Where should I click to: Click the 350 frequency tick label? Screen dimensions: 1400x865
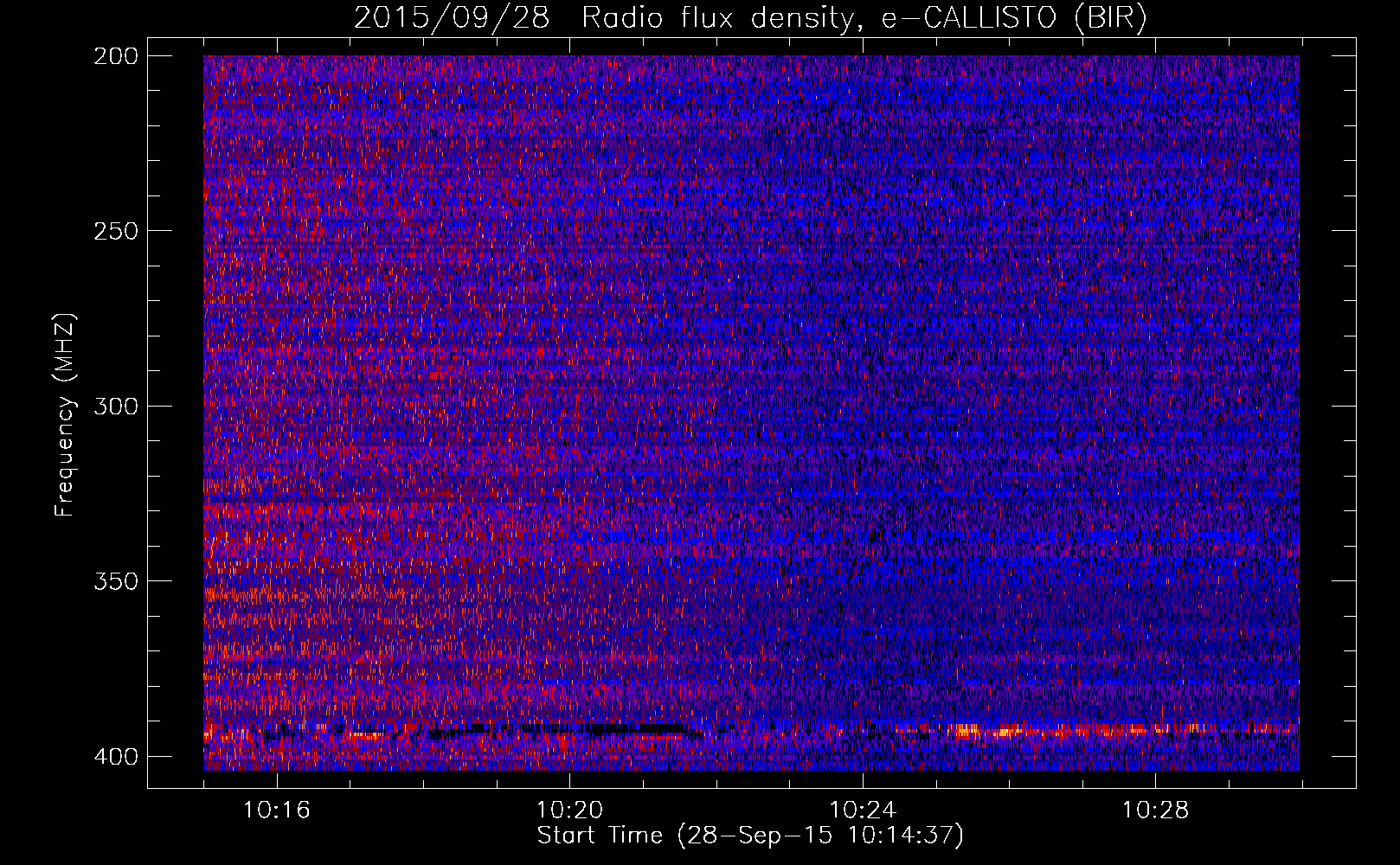(x=115, y=580)
